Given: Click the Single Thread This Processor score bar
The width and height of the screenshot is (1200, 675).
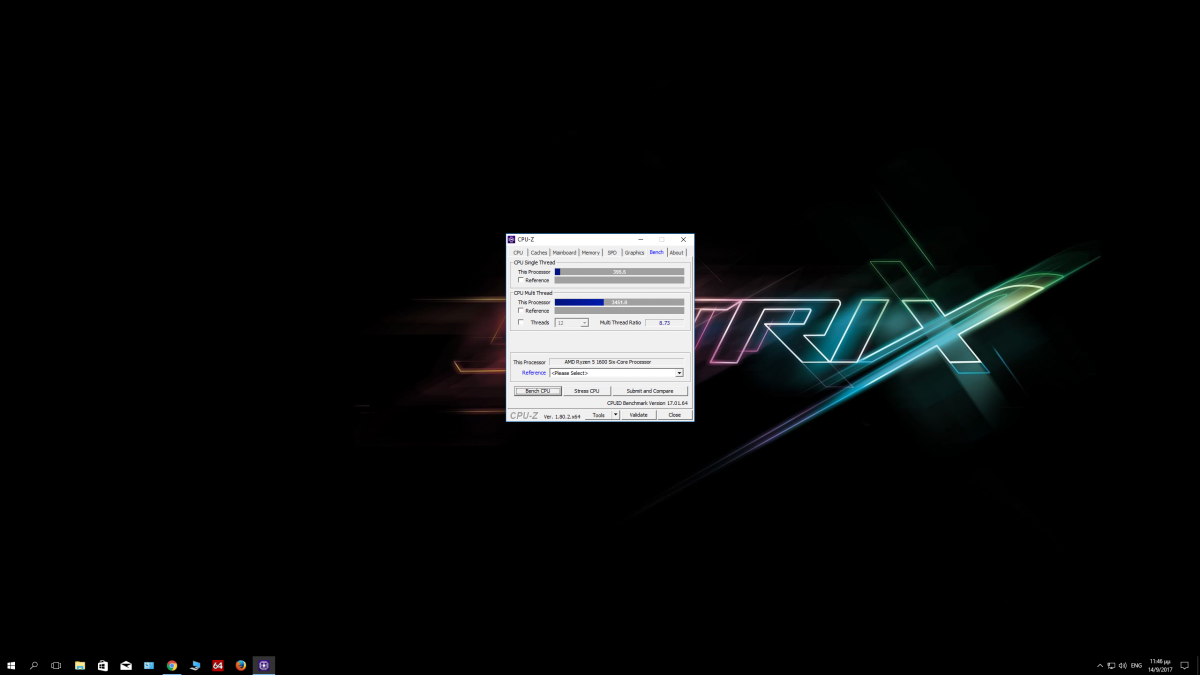Looking at the screenshot, I should pyautogui.click(x=620, y=272).
